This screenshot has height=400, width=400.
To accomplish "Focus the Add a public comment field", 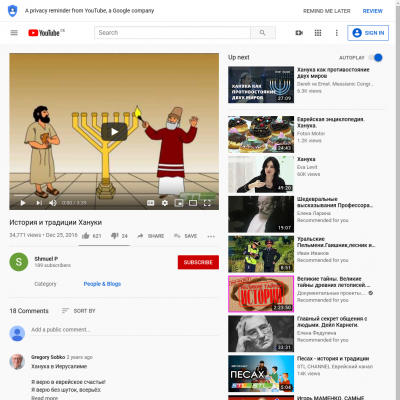I will [125, 330].
